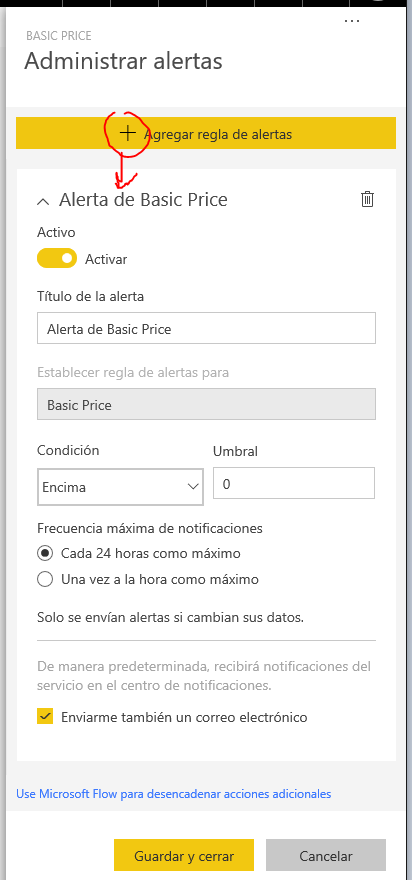Click the disabled Basic Price field
Screen dimensions: 412x880
(x=206, y=405)
